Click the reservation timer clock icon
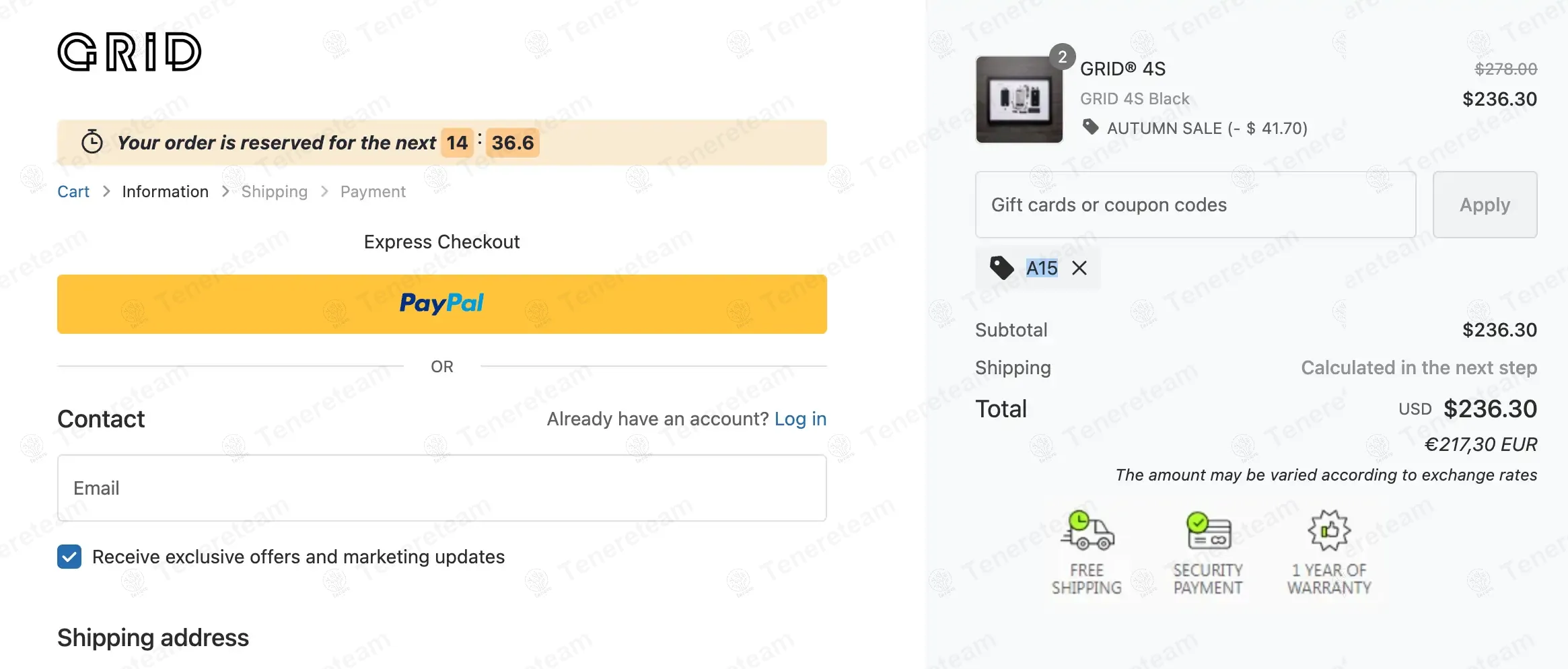Viewport: 1568px width, 669px height. click(92, 142)
